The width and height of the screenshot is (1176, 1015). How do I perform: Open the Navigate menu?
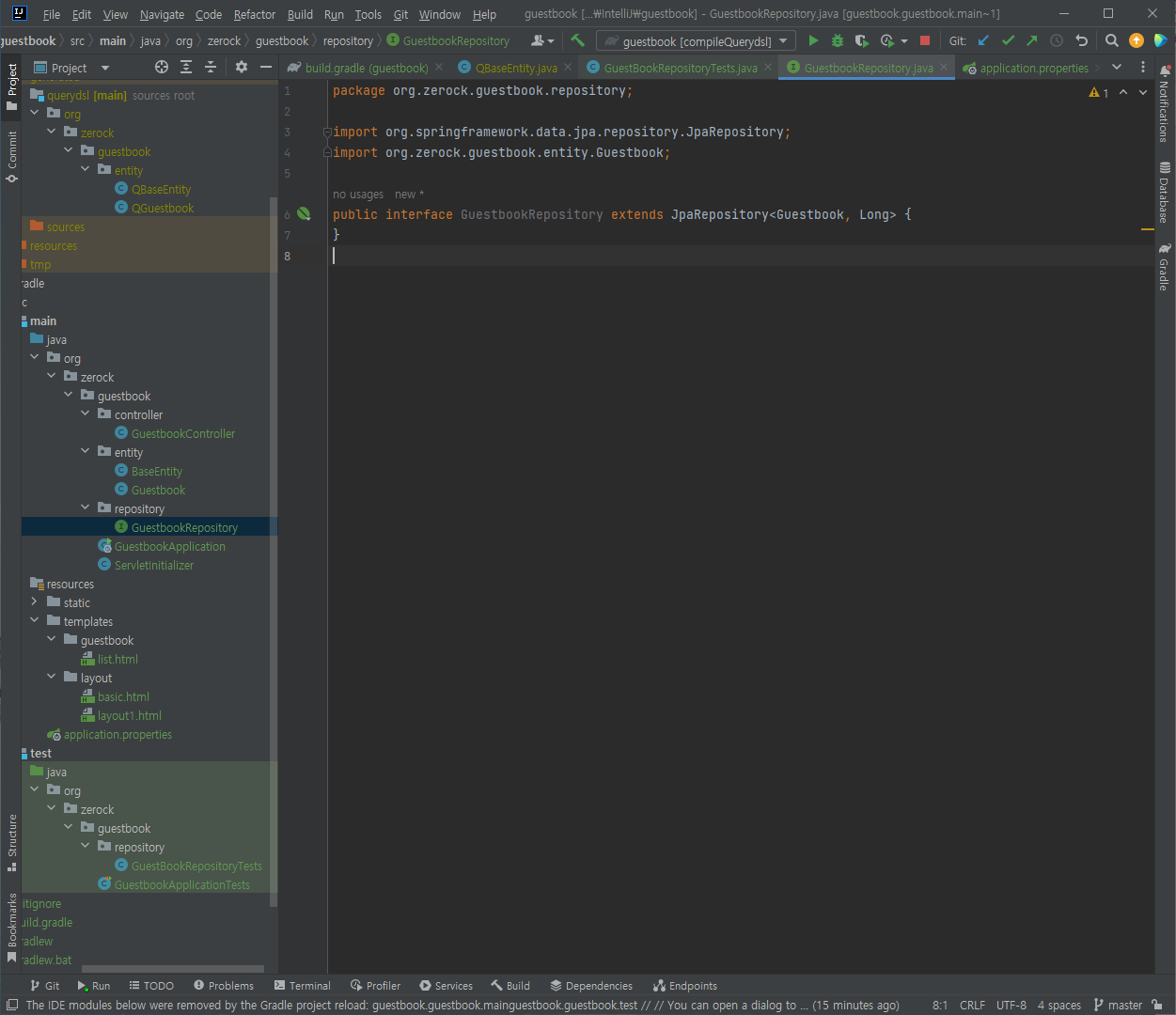tap(162, 14)
